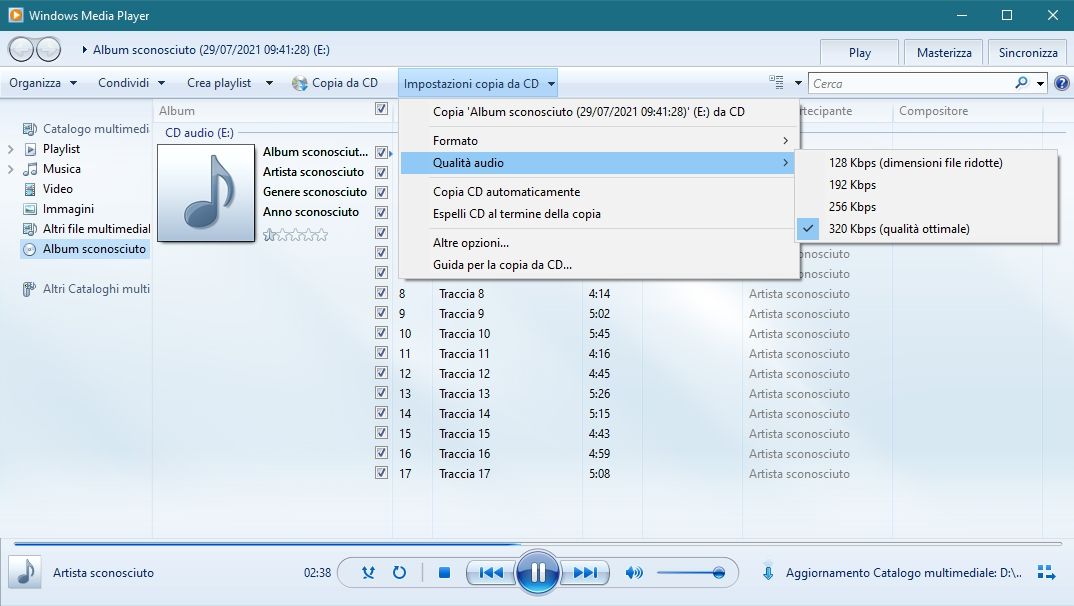Stop playback
1074x606 pixels.
(x=444, y=572)
